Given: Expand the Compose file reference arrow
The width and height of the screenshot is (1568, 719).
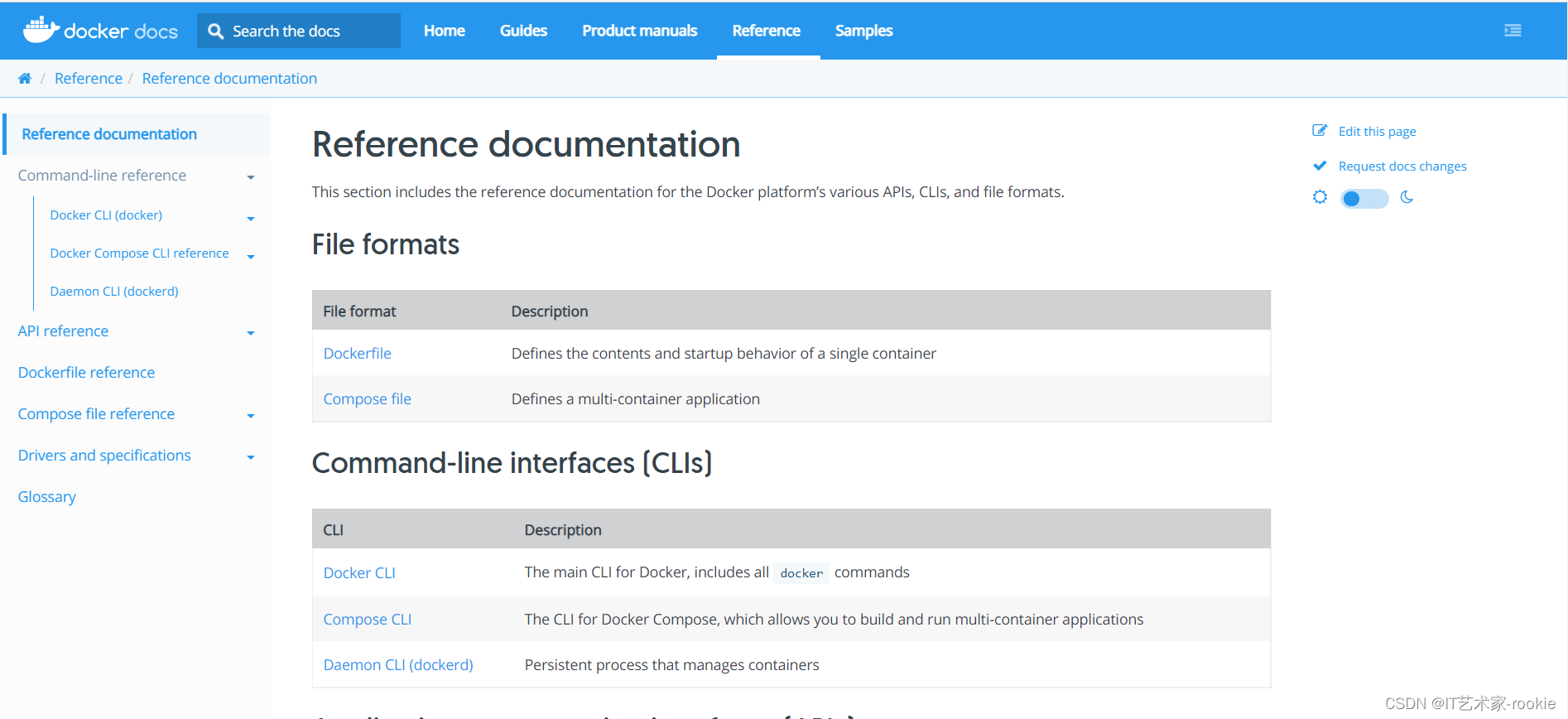Looking at the screenshot, I should [251, 416].
